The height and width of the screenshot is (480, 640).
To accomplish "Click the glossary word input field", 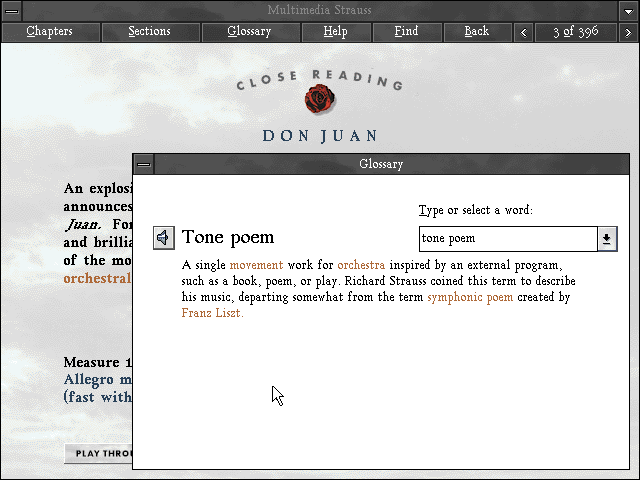I will (x=508, y=239).
